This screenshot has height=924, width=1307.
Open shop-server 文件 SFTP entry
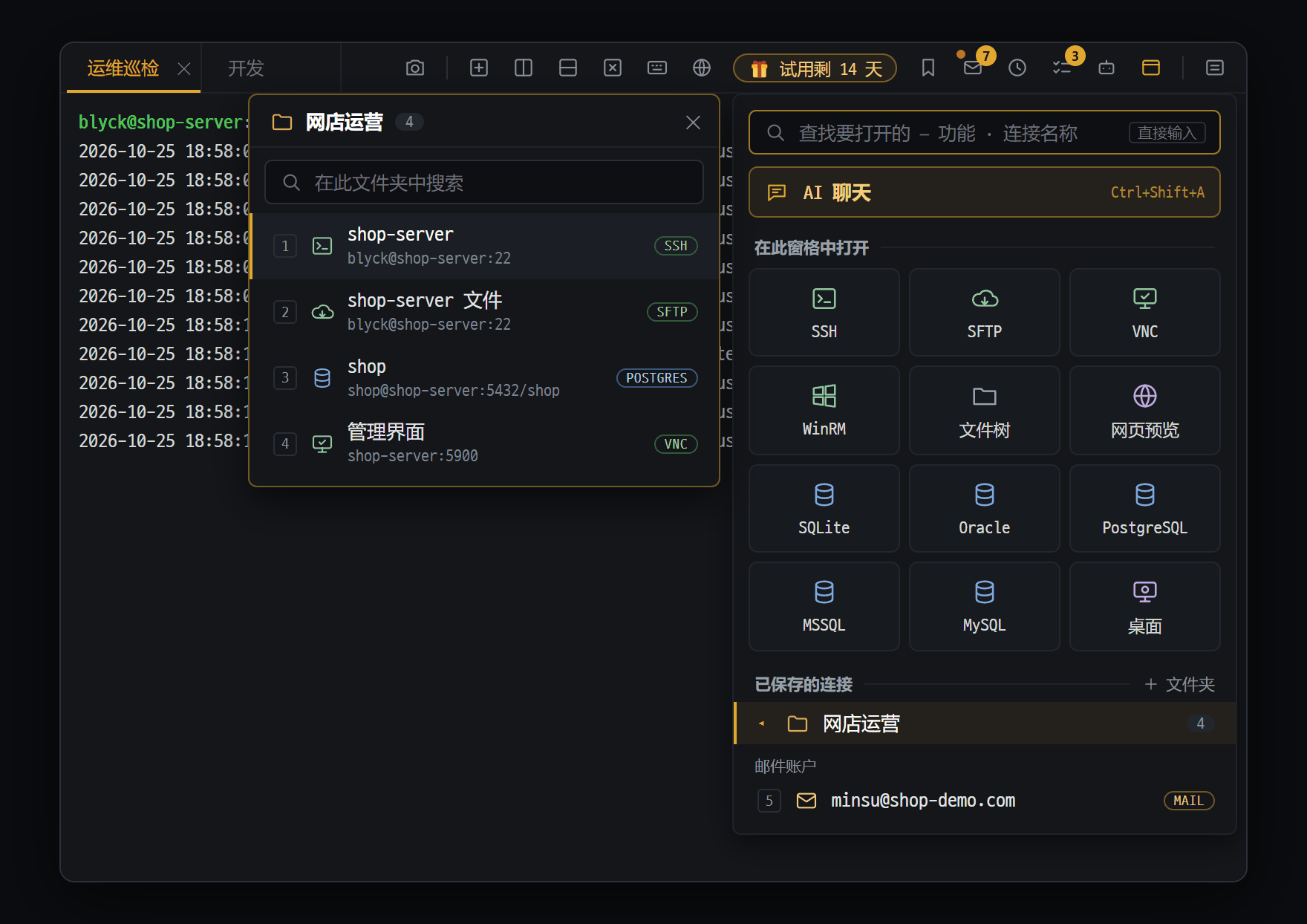click(x=485, y=312)
